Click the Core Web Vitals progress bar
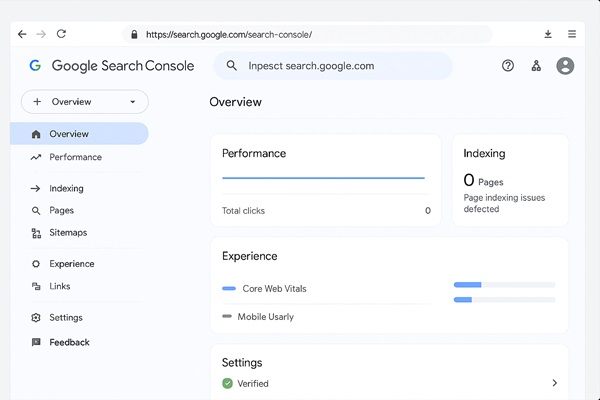The height and width of the screenshot is (400, 600). (x=504, y=285)
